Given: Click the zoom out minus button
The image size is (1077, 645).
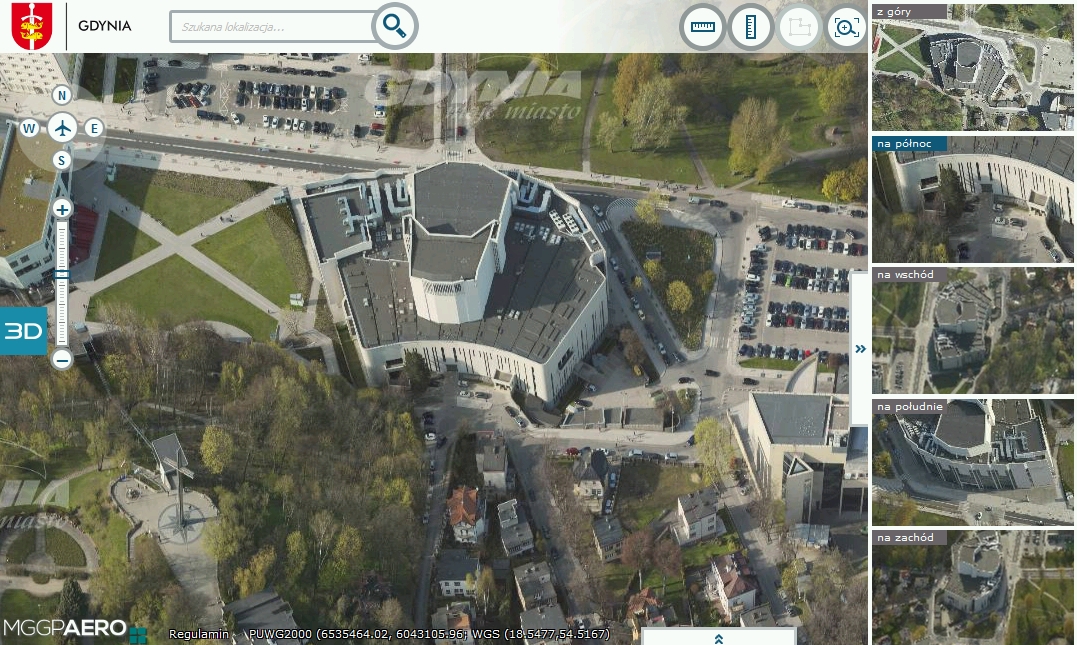Looking at the screenshot, I should (x=62, y=358).
